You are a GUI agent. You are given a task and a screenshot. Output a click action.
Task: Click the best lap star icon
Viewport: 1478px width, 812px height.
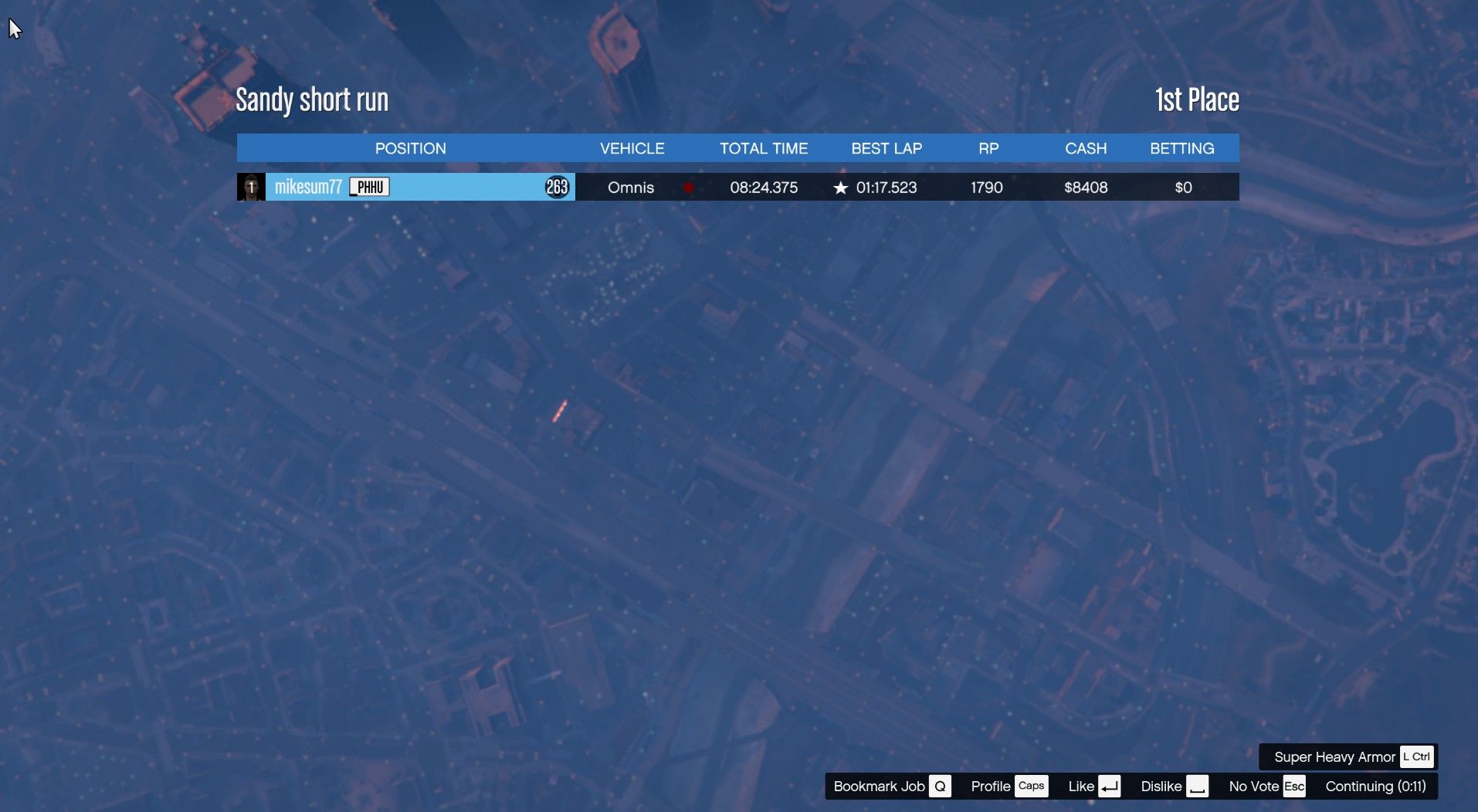(x=840, y=188)
